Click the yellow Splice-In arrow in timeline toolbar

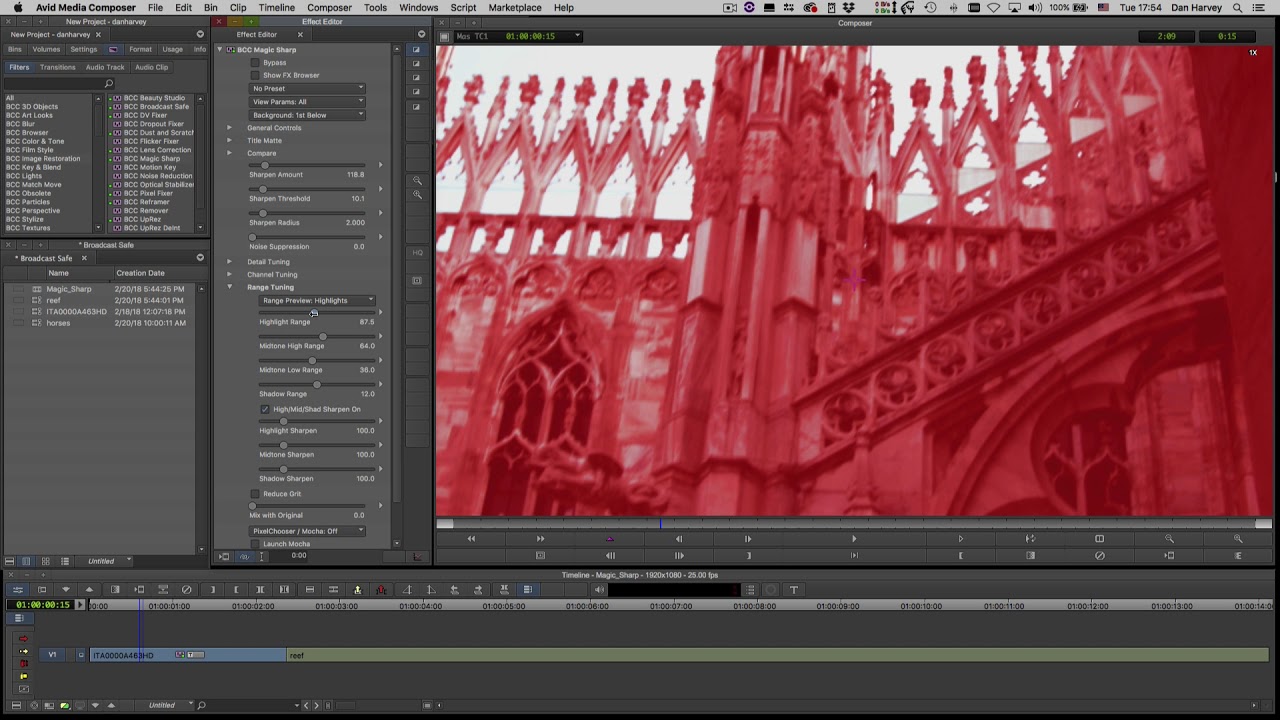click(357, 590)
